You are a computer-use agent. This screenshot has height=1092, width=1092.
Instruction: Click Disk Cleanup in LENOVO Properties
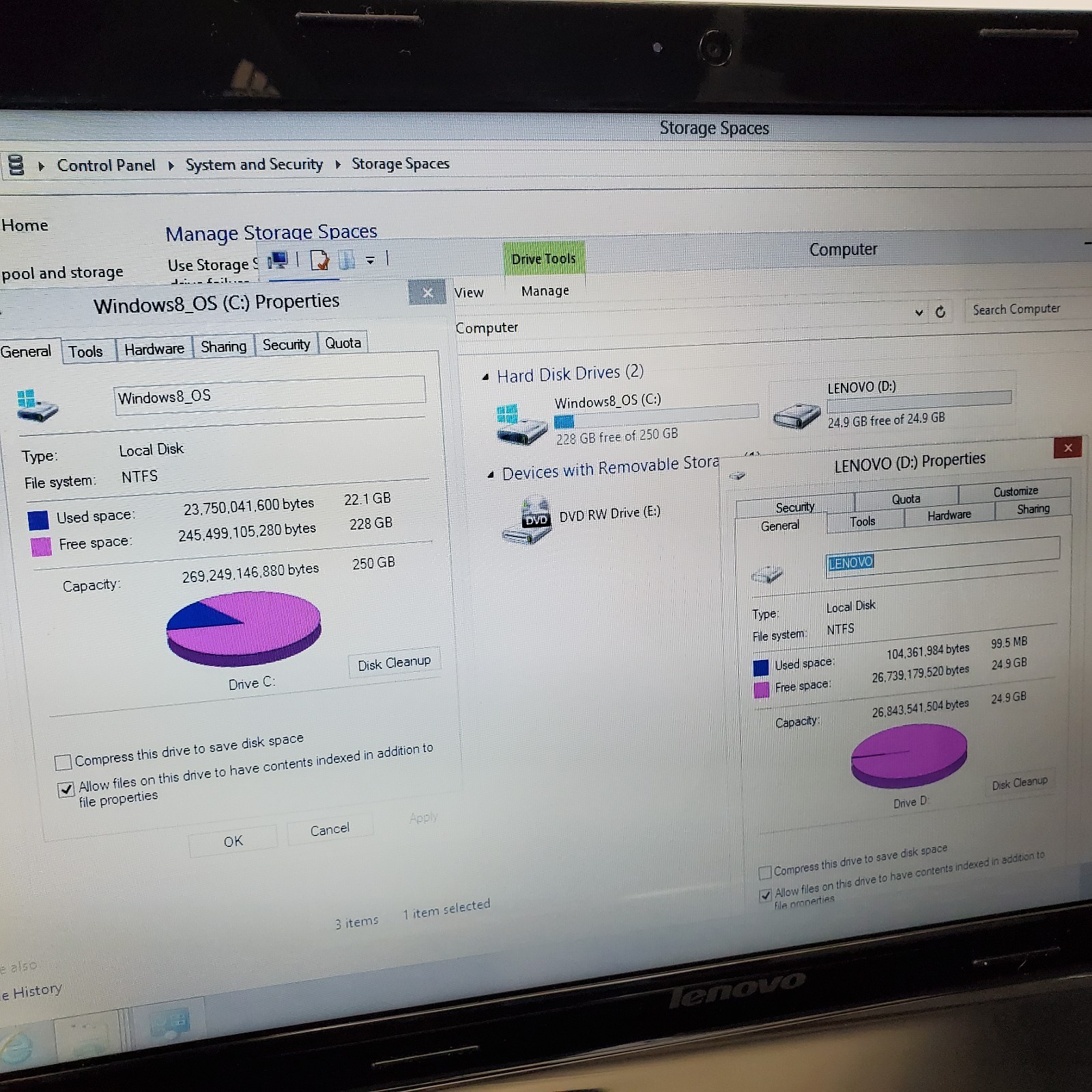pyautogui.click(x=1020, y=783)
